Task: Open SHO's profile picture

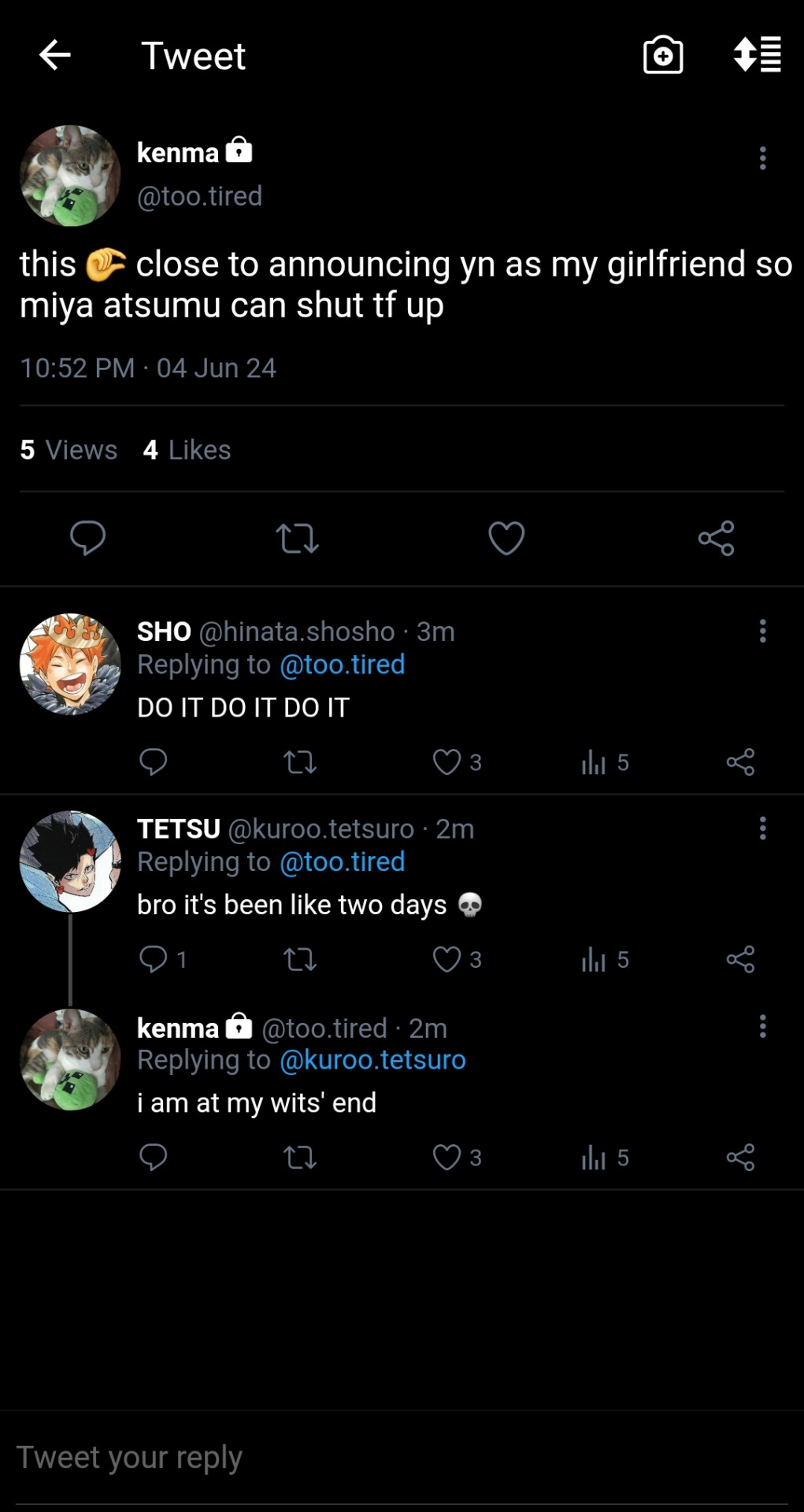Action: (70, 664)
